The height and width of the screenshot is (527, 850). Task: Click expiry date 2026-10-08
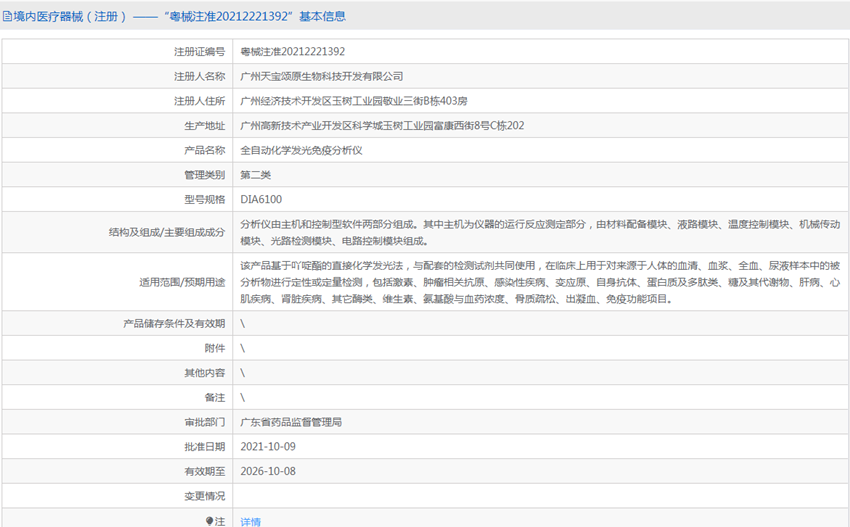pos(268,471)
